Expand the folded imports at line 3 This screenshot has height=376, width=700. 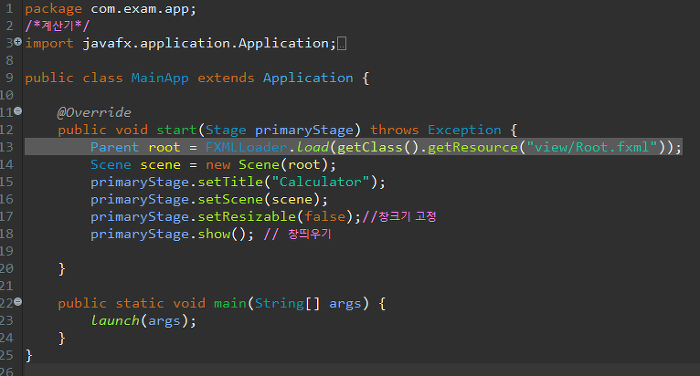17,42
